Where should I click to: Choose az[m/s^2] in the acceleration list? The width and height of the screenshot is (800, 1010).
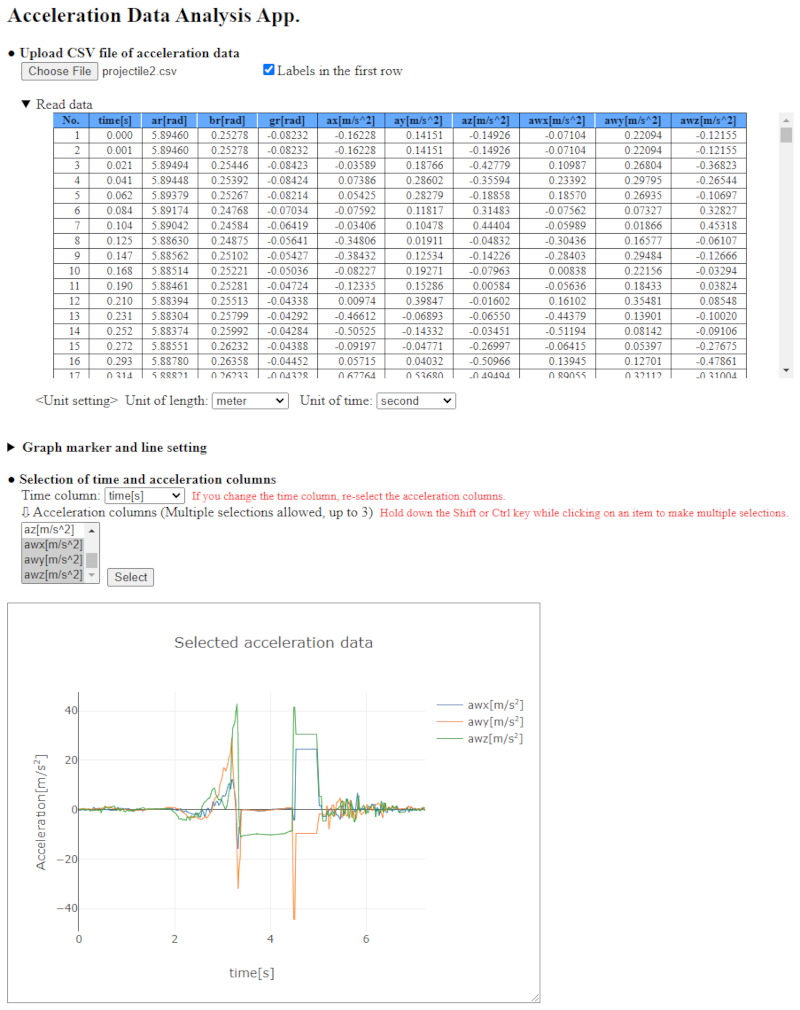(52, 530)
